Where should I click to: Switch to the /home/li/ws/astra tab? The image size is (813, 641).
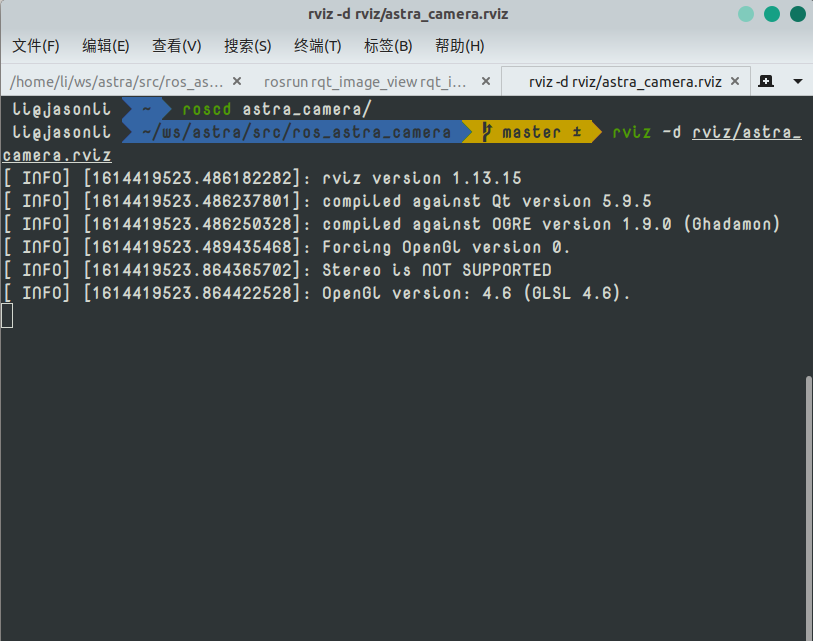click(117, 81)
